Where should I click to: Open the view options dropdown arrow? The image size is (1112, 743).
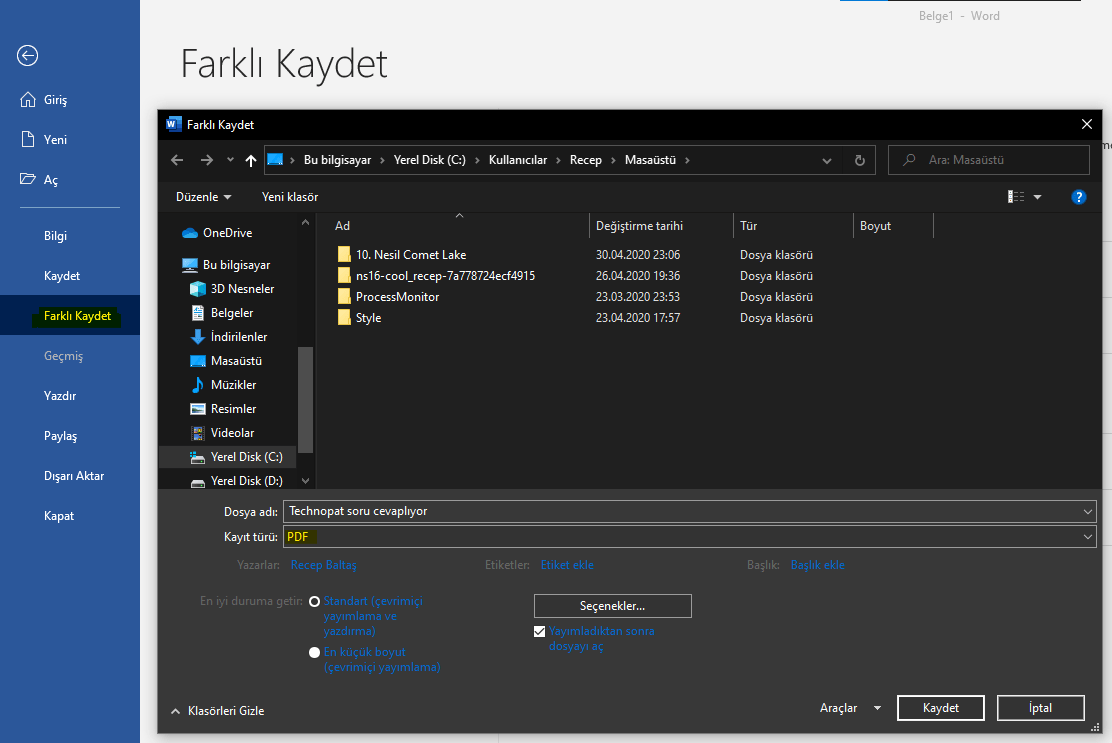click(1038, 197)
